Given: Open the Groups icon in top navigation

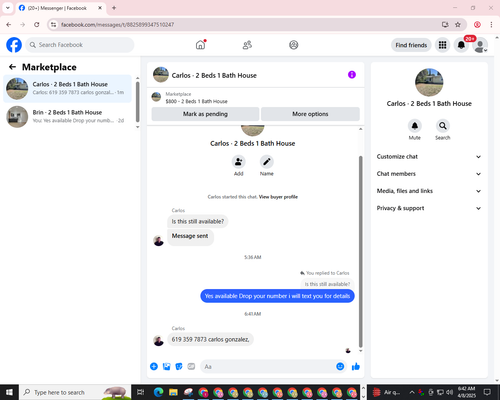Looking at the screenshot, I should point(294,45).
